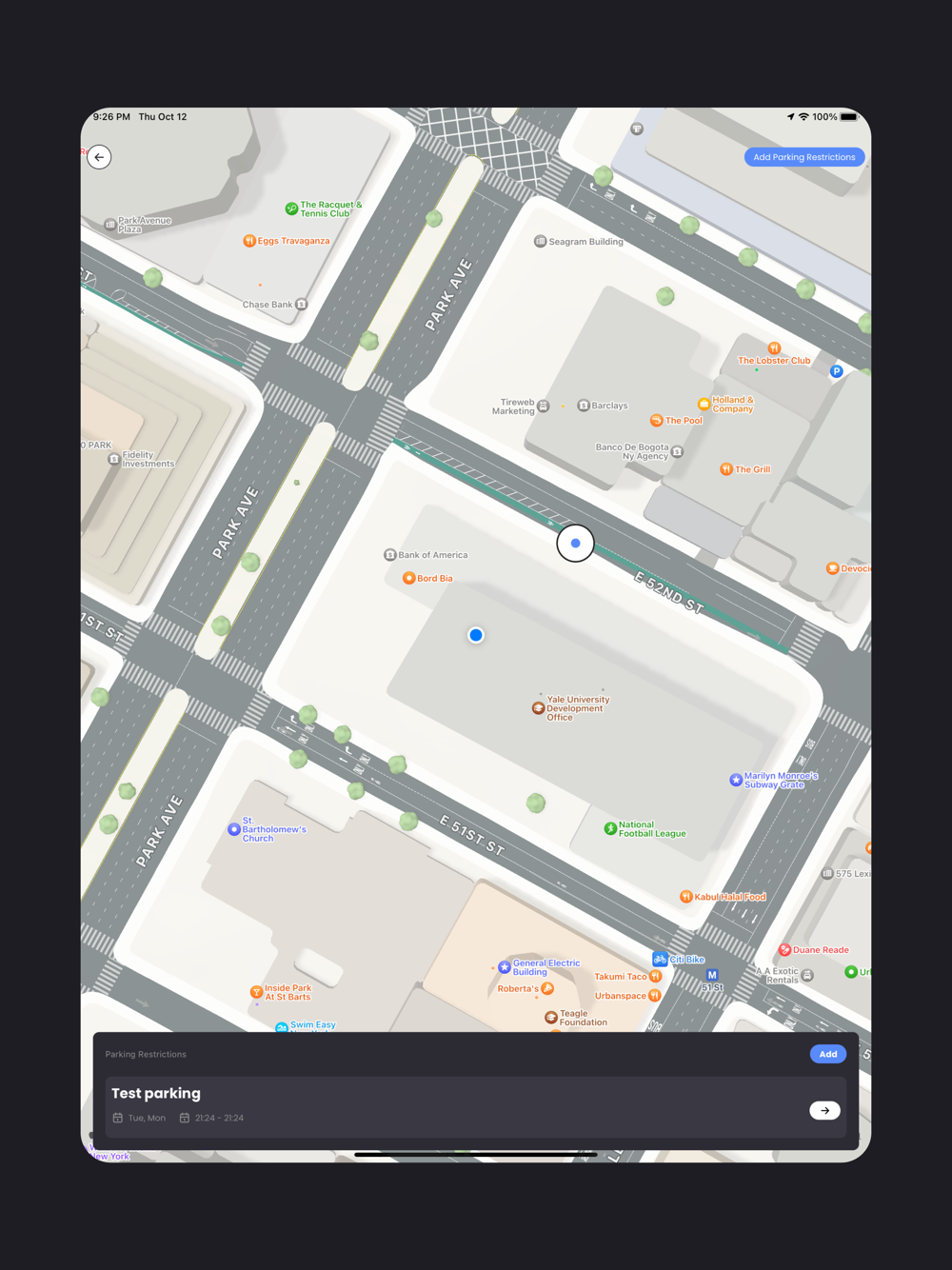This screenshot has height=1270, width=952.
Task: Tap The Grill restaurant icon
Action: [x=726, y=469]
